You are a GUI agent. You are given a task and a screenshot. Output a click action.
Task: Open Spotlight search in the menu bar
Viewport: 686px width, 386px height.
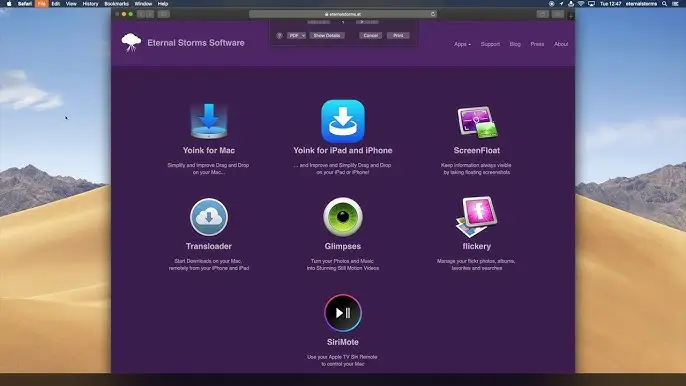(x=664, y=4)
